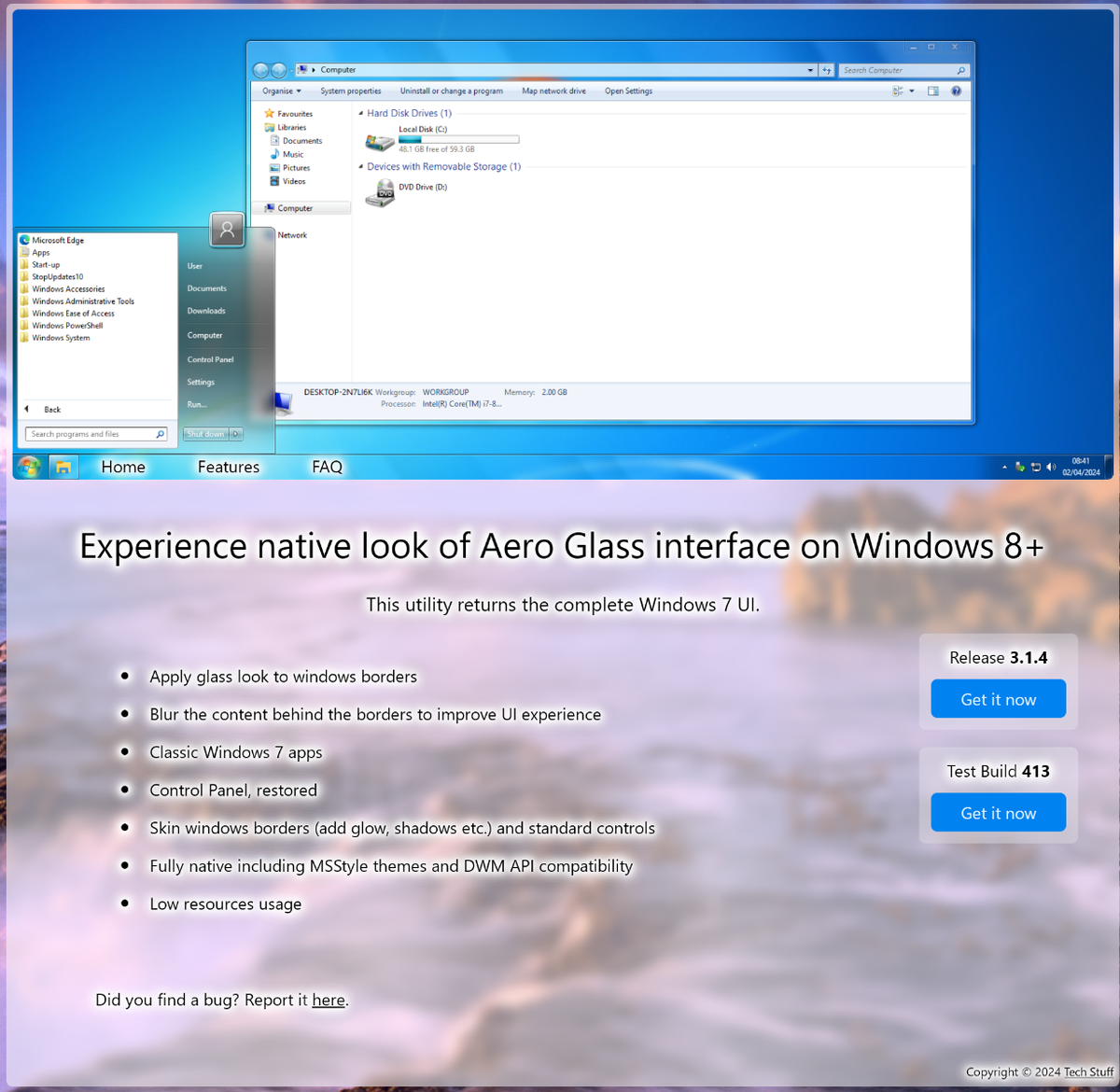Image resolution: width=1120 pixels, height=1092 pixels.
Task: Click the user avatar picture in Start menu
Action: coord(227,229)
